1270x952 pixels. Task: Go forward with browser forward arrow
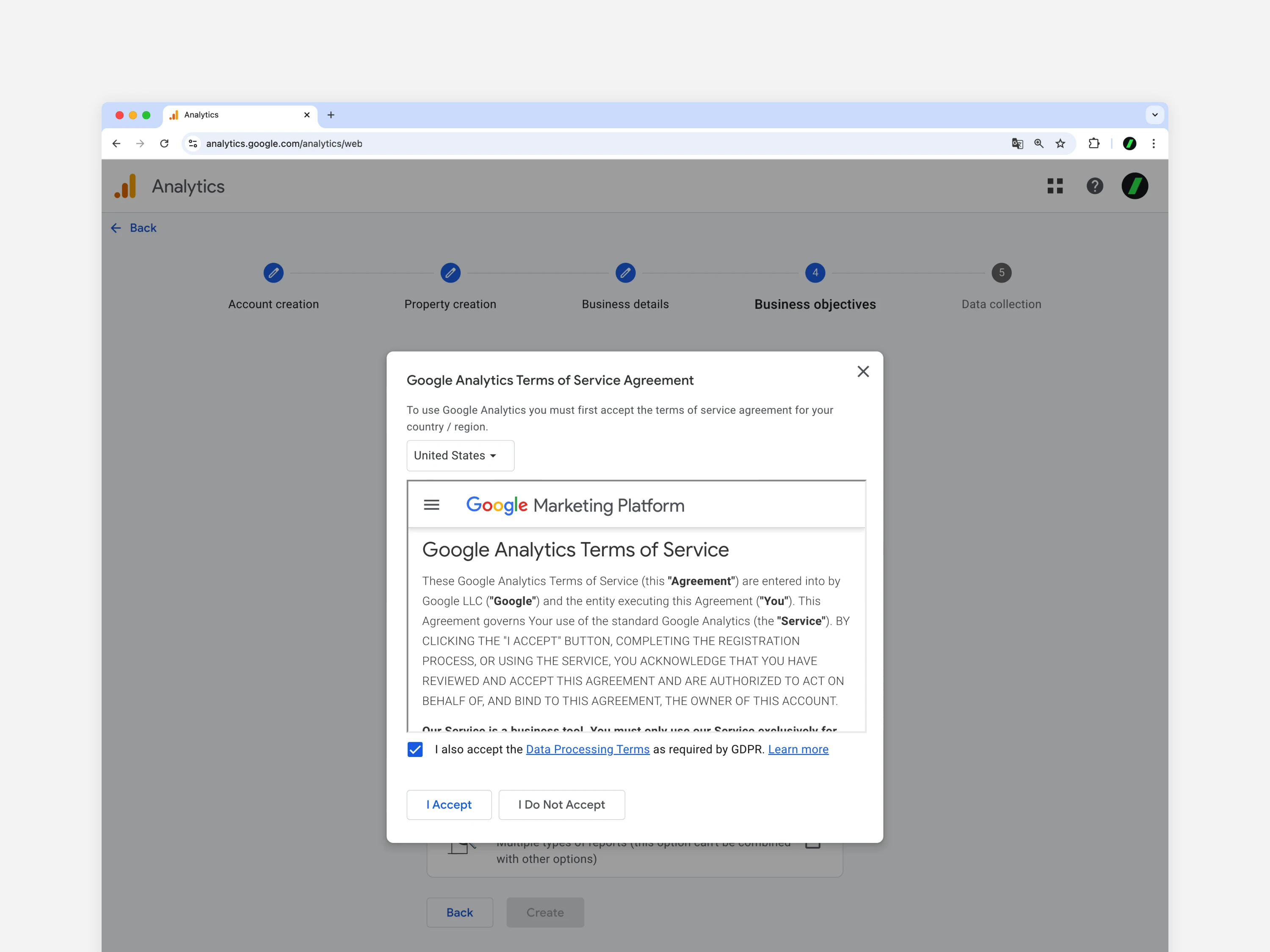pos(140,143)
